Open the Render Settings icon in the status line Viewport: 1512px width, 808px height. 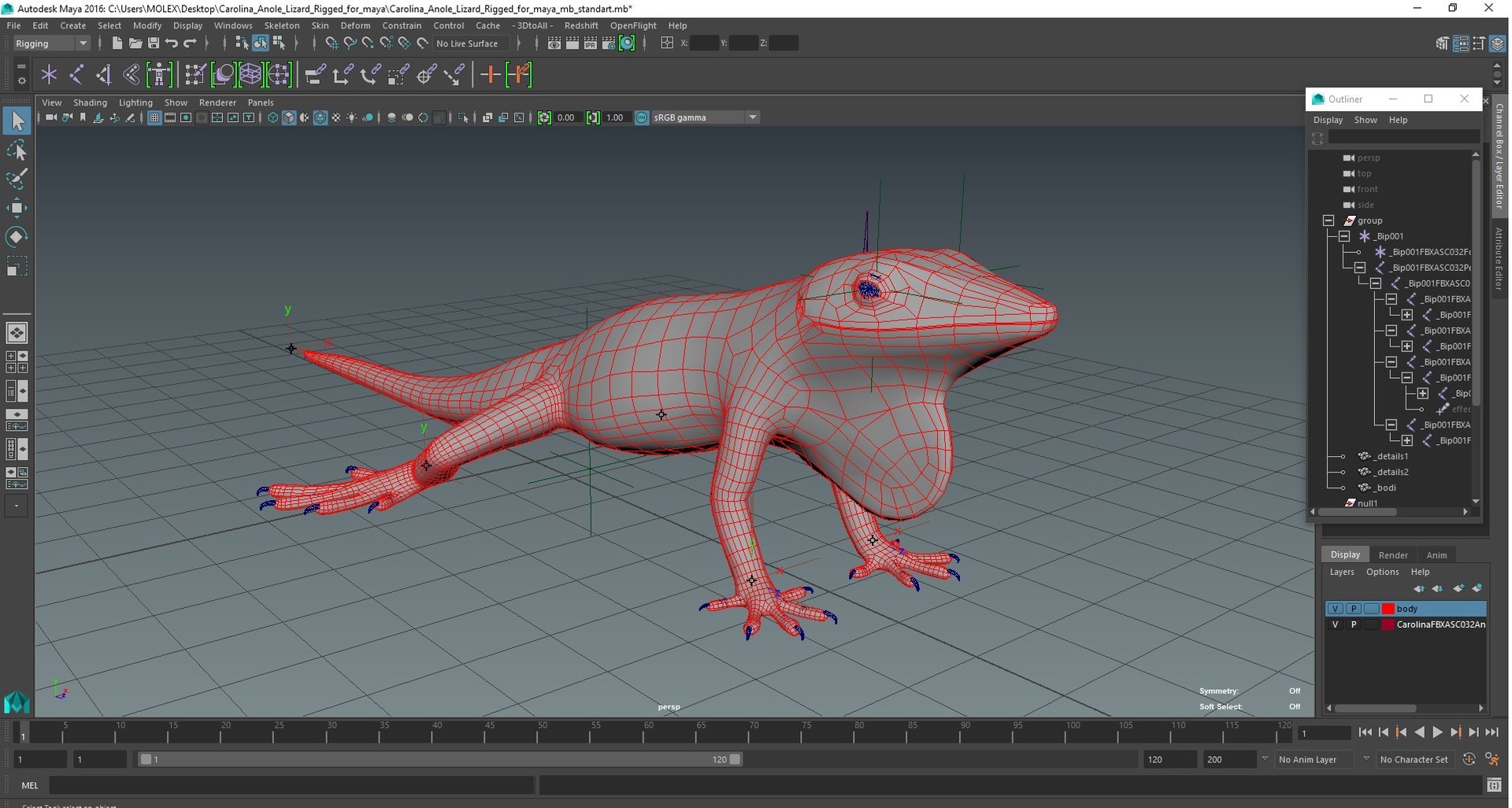[x=609, y=43]
